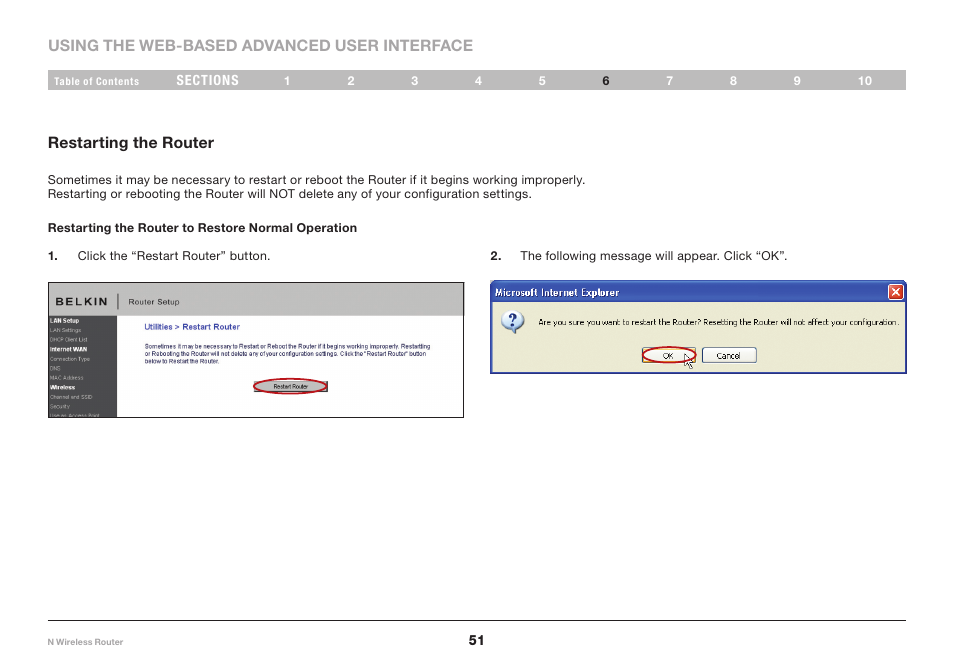
Task: Open Security sidebar link
Action: tap(60, 406)
